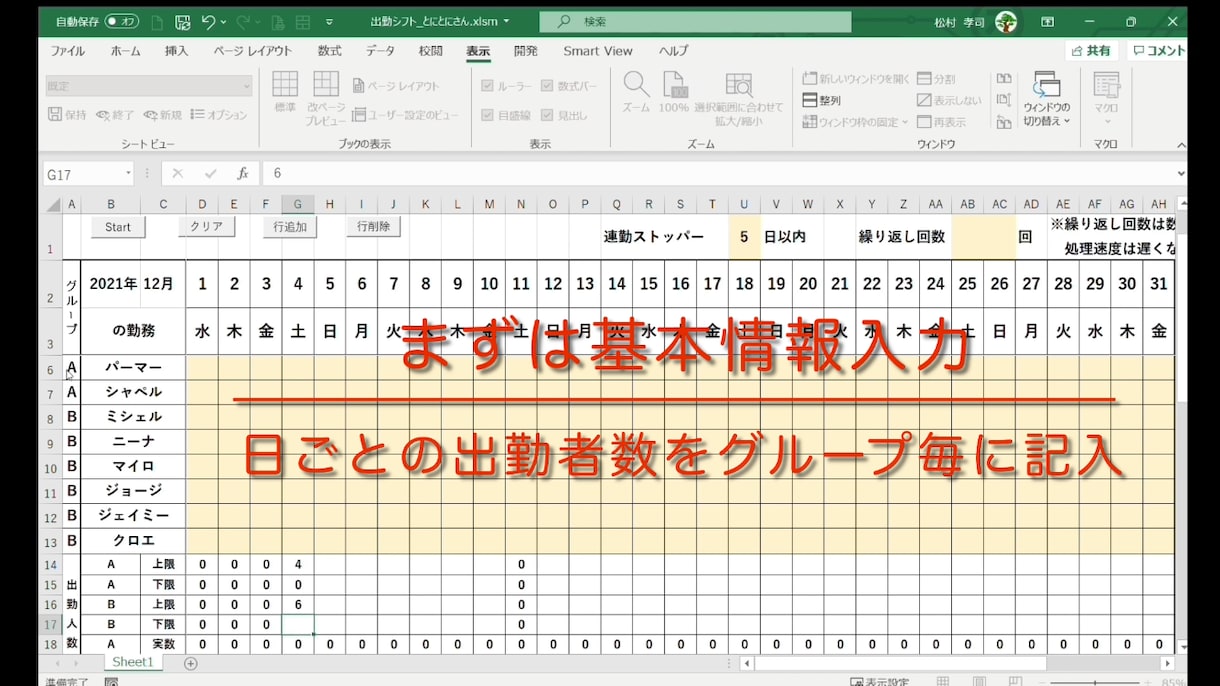Open the Undo history dropdown arrow
This screenshot has height=686, width=1220.
[x=223, y=22]
